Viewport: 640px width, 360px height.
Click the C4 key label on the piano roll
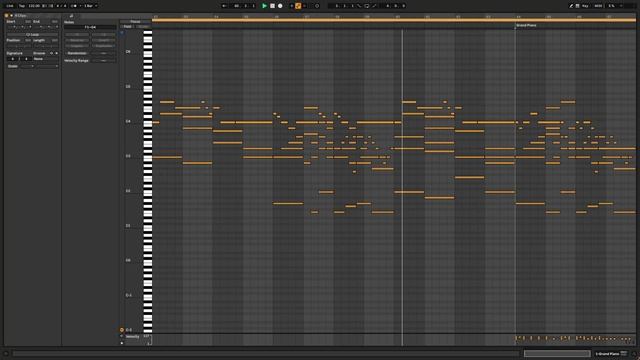click(128, 121)
